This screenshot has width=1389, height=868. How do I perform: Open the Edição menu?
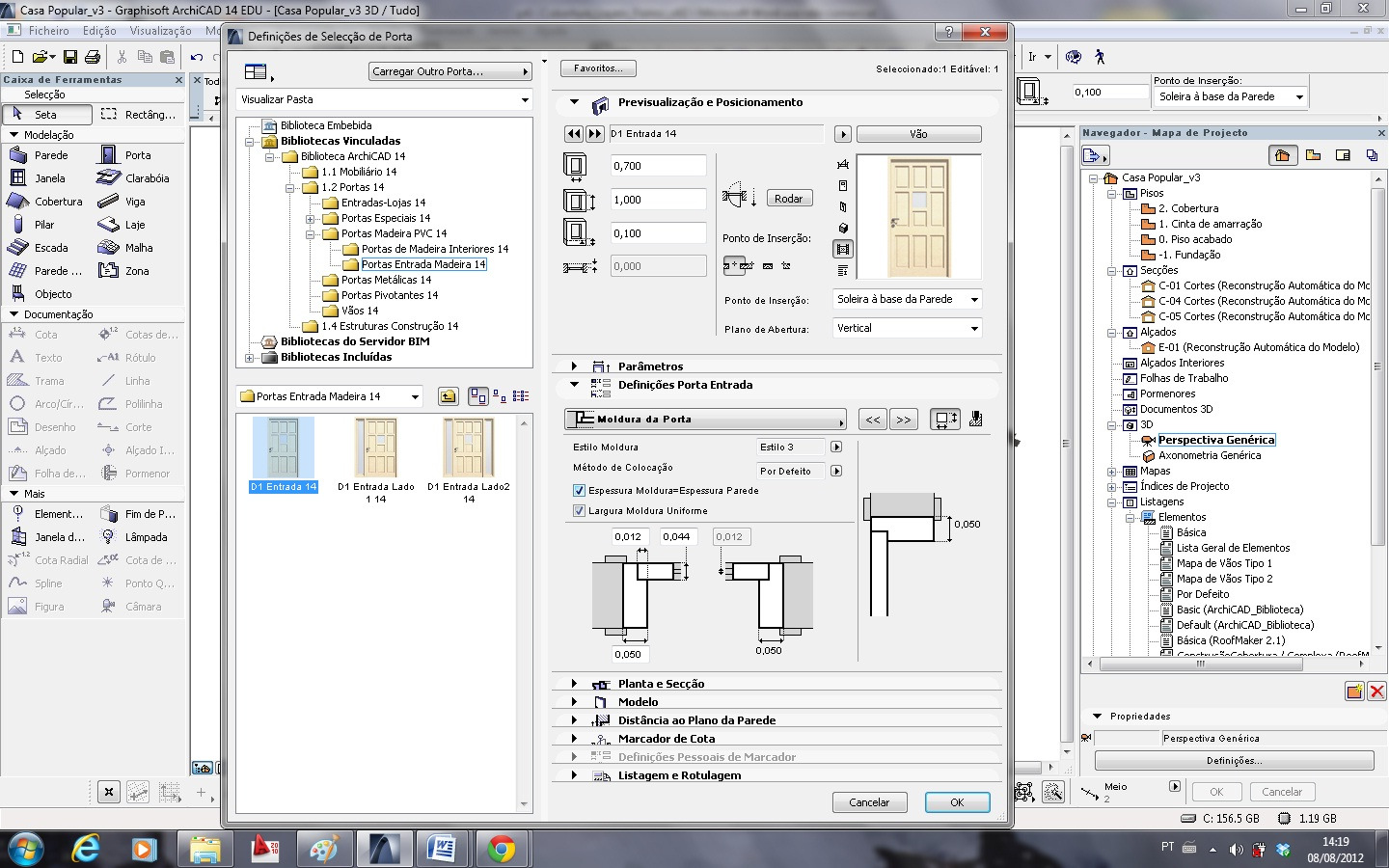point(99,31)
